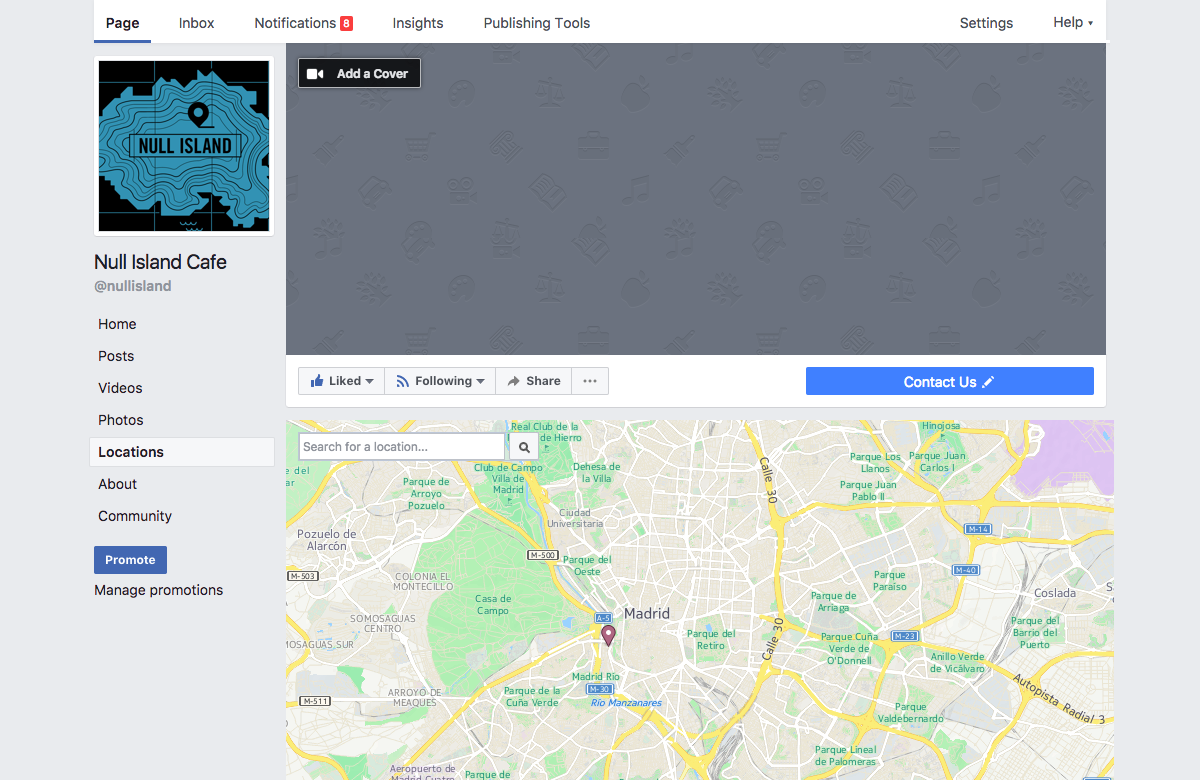Click the Parque de la Cuña Verde label
Screen dimensions: 1200x780
click(532, 697)
